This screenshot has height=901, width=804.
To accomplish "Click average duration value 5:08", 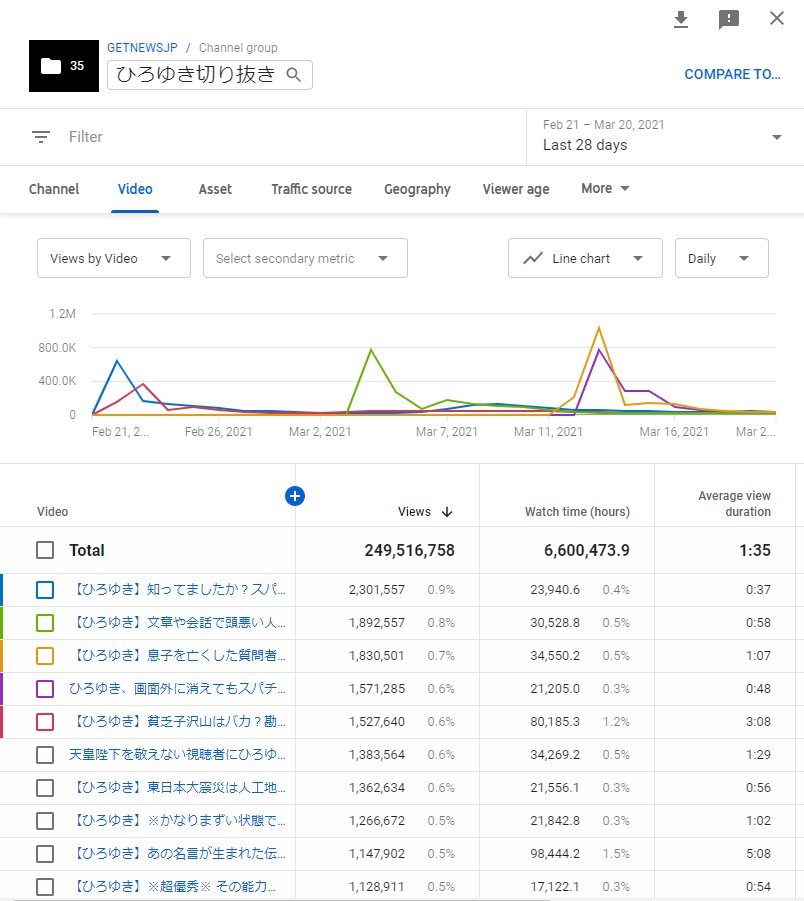I will coord(758,854).
